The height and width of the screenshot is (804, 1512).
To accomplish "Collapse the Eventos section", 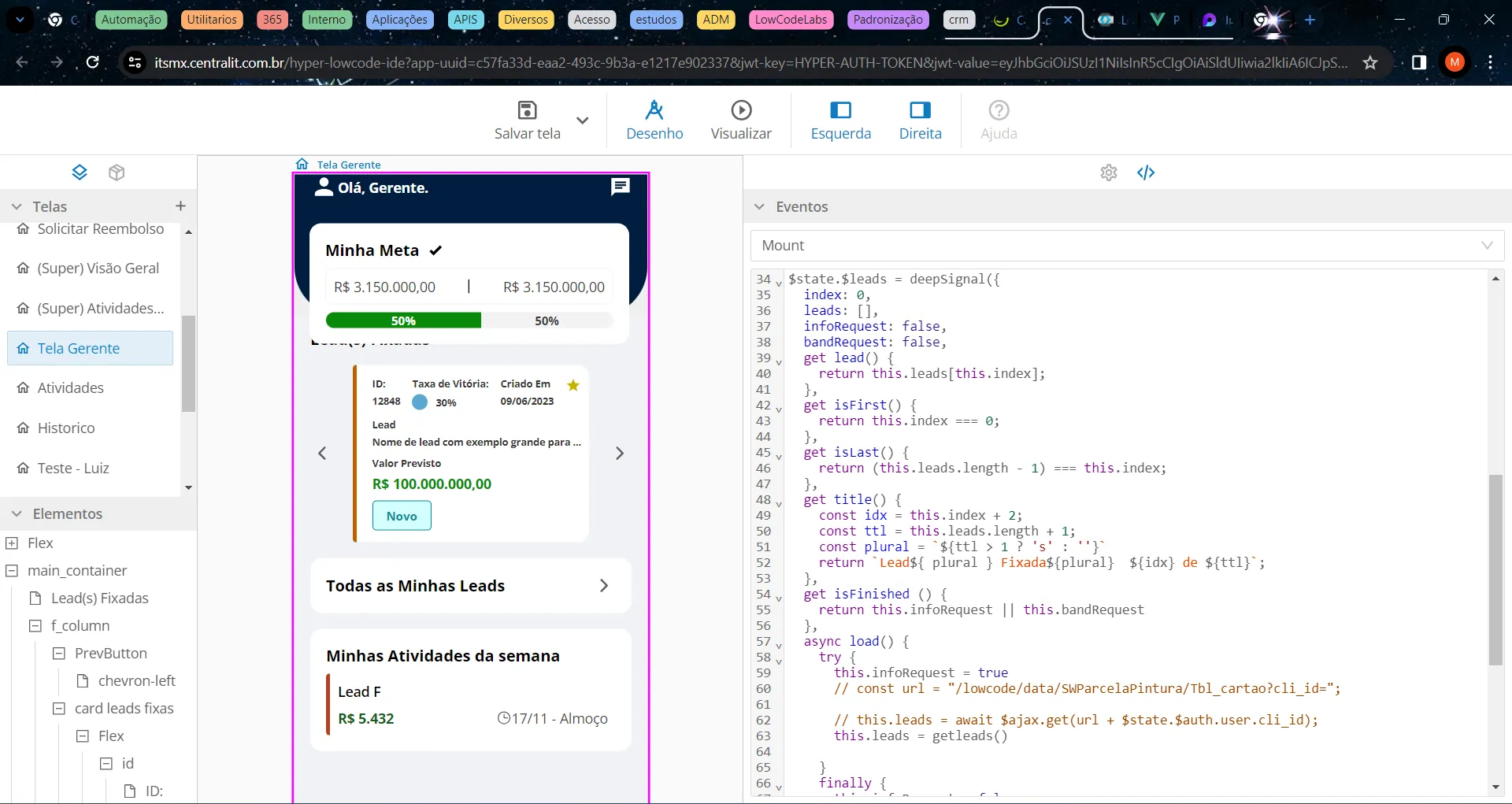I will pos(759,206).
